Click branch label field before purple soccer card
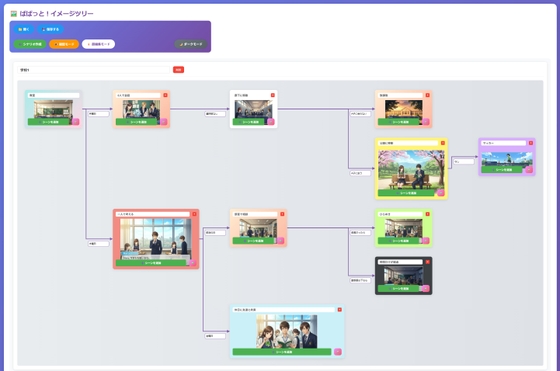Screen dimensions: 560x371 point(463,162)
